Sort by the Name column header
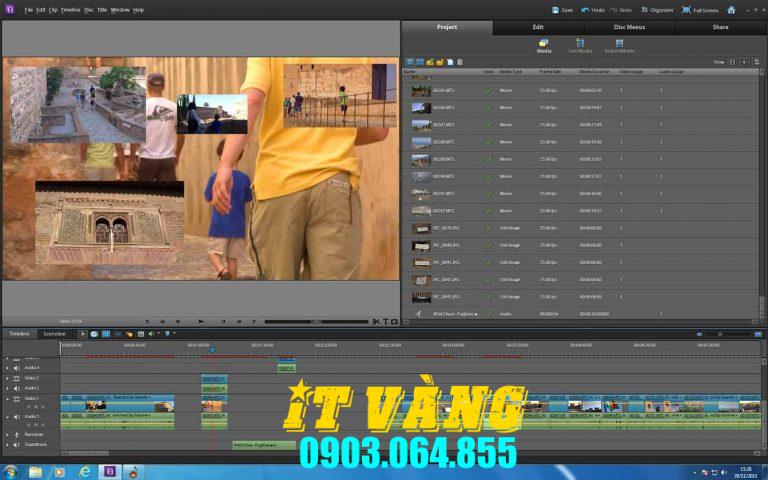Screen dimensions: 768x480 409,72
